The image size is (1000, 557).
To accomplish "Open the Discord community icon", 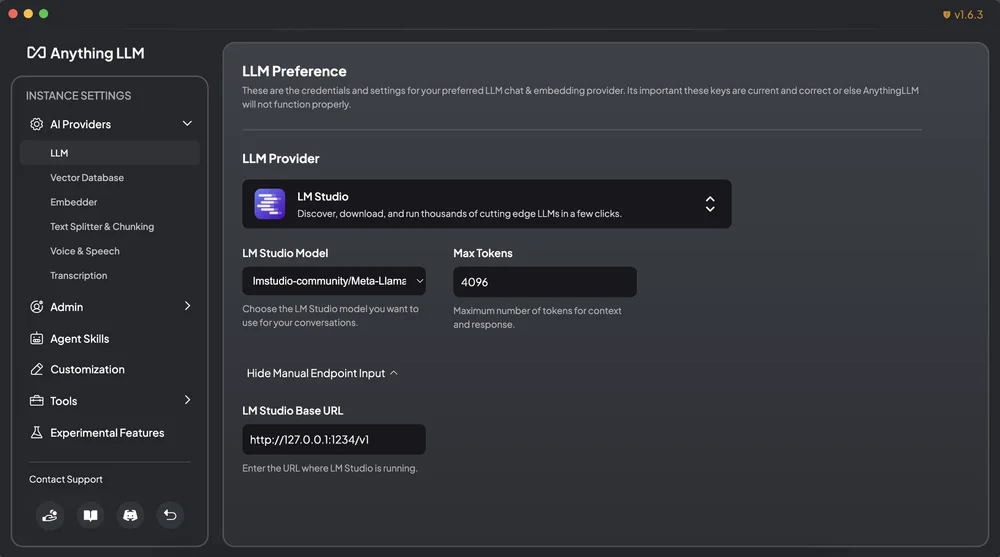I will 130,515.
